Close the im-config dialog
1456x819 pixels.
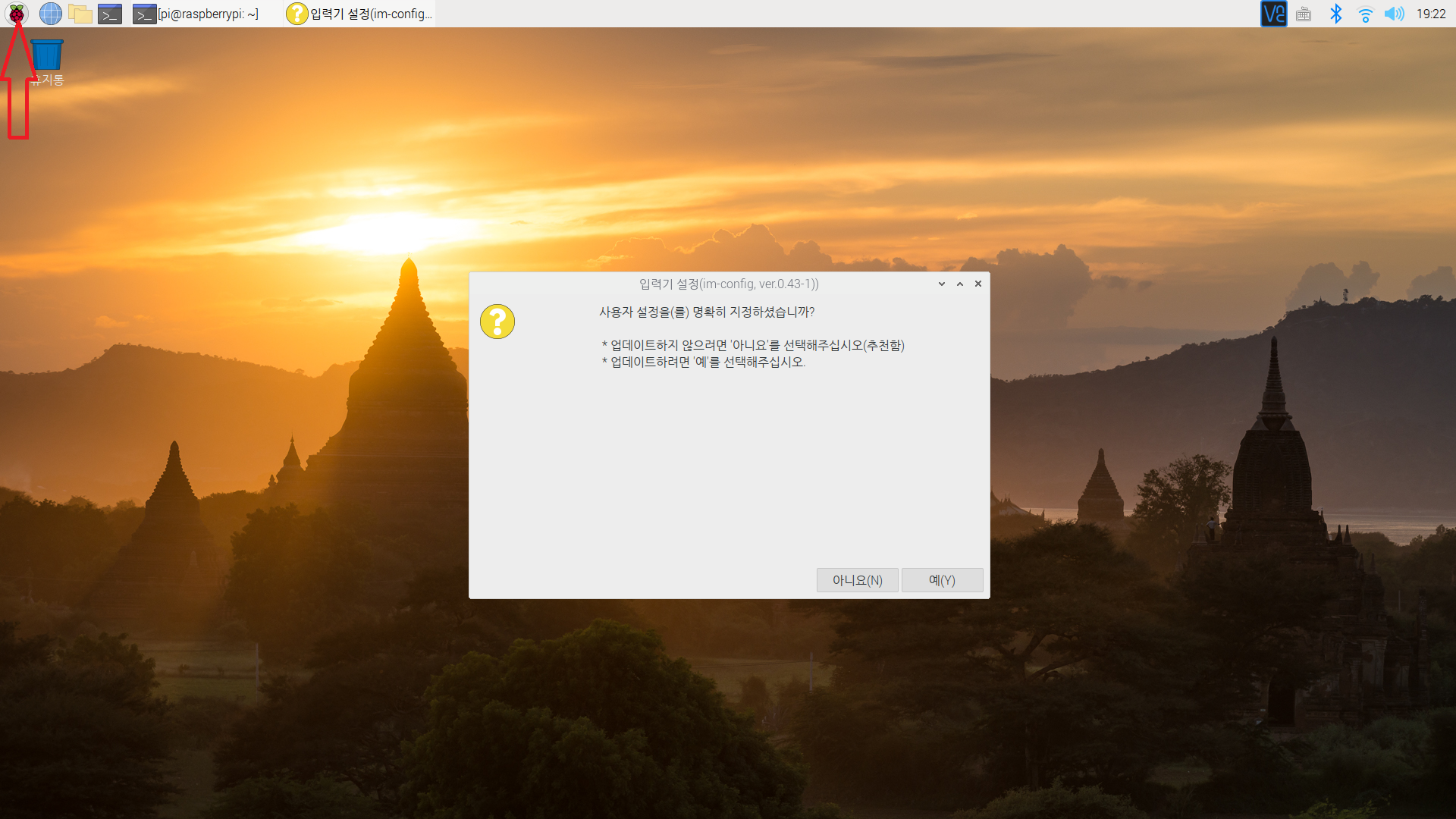(978, 284)
